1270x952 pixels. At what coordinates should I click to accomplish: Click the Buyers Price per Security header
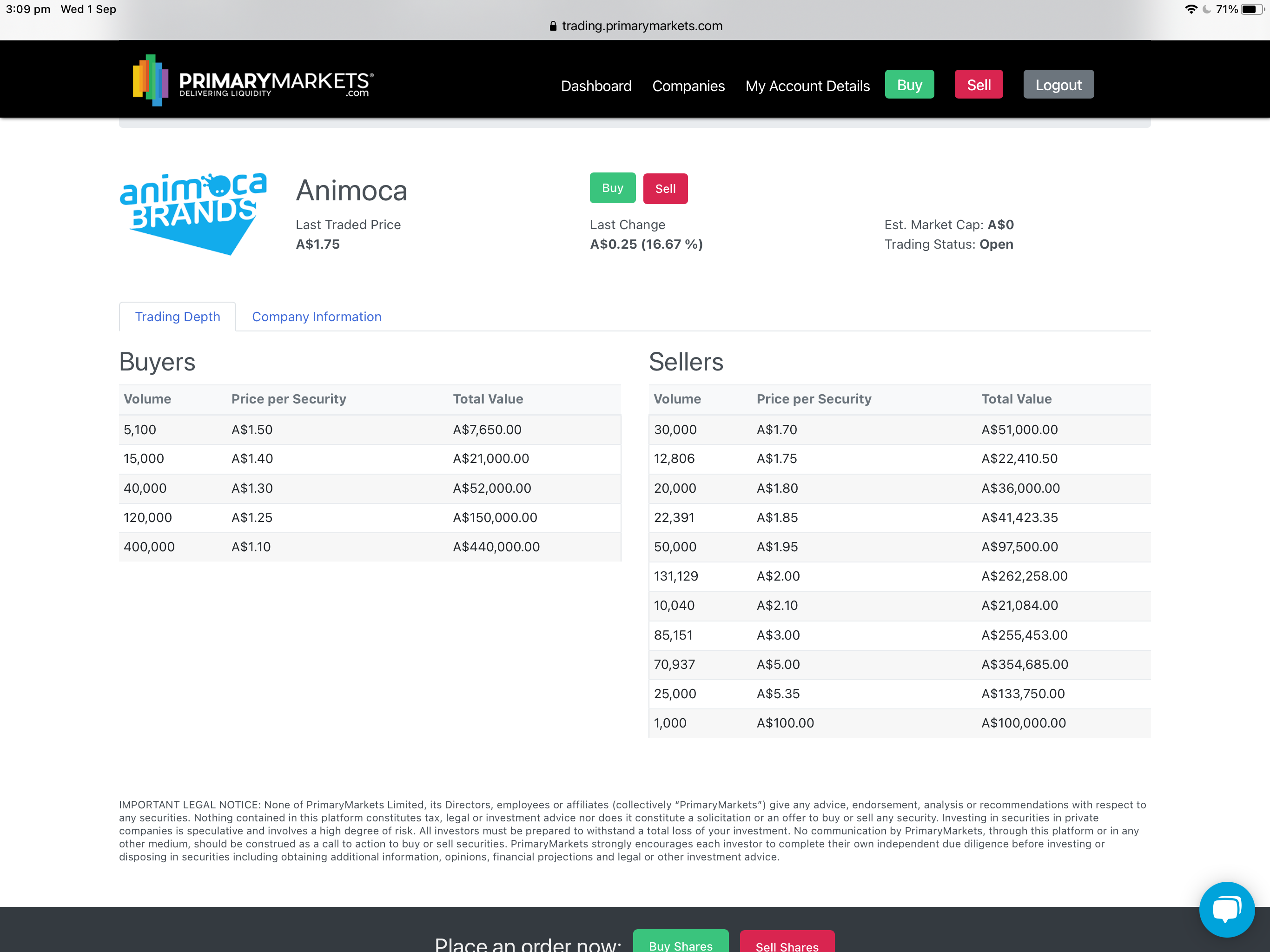[288, 399]
